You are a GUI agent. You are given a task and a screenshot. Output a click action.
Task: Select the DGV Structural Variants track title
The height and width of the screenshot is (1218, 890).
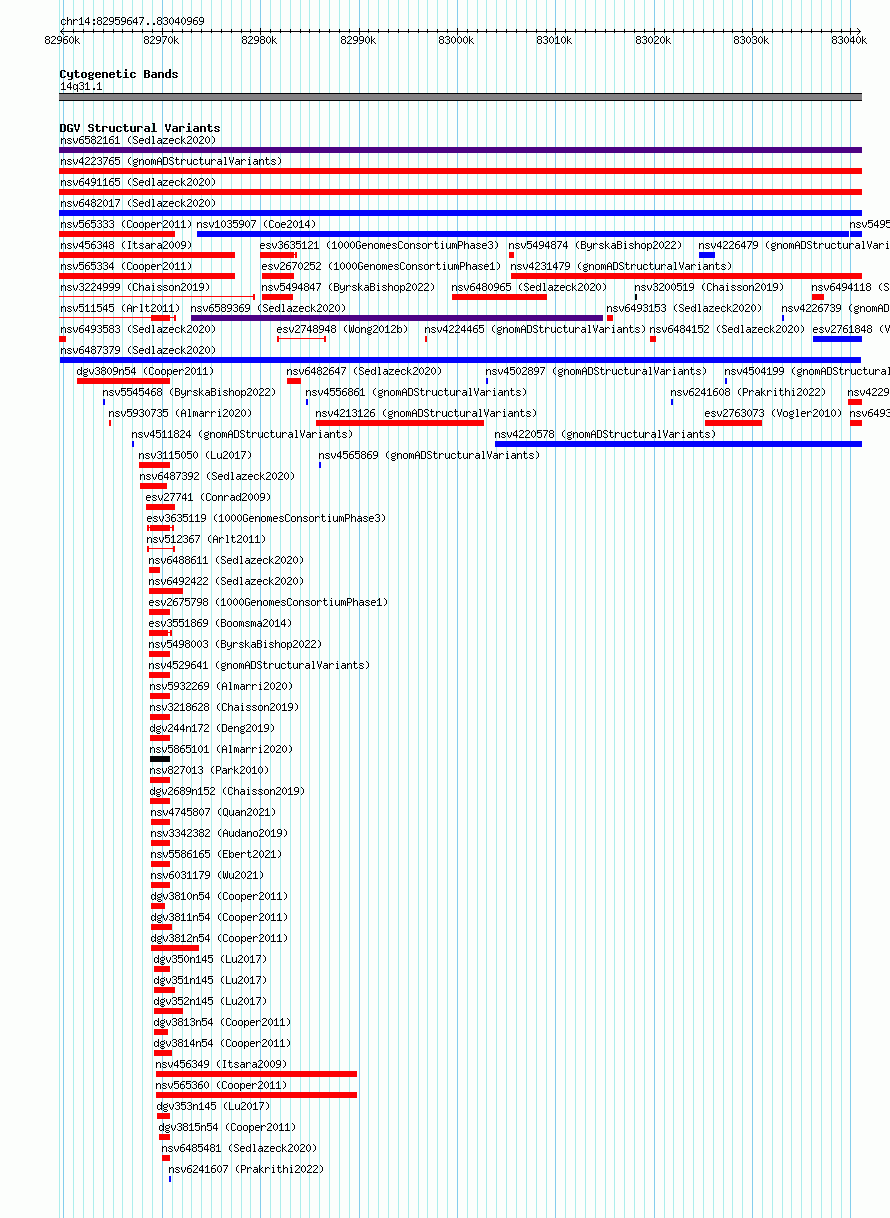(x=140, y=128)
